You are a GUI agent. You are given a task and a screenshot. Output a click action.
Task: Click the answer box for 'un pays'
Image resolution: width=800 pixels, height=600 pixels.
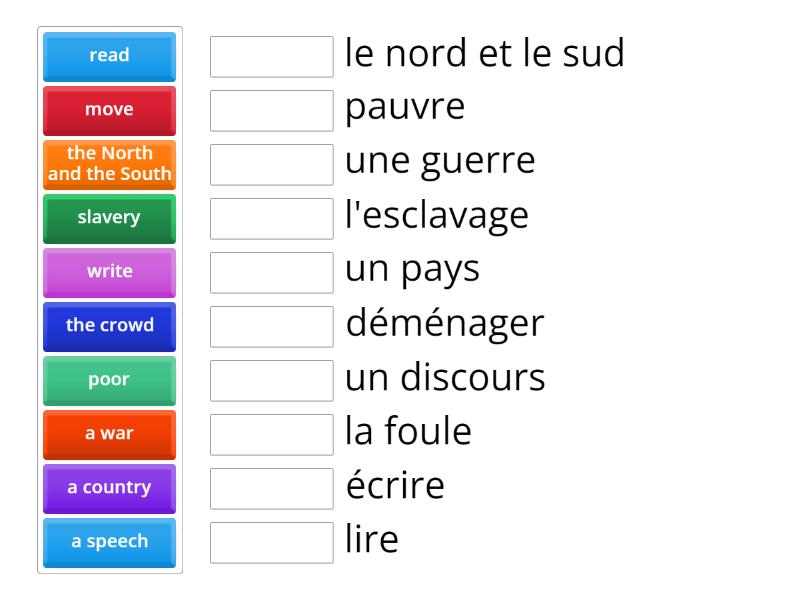coord(272,273)
